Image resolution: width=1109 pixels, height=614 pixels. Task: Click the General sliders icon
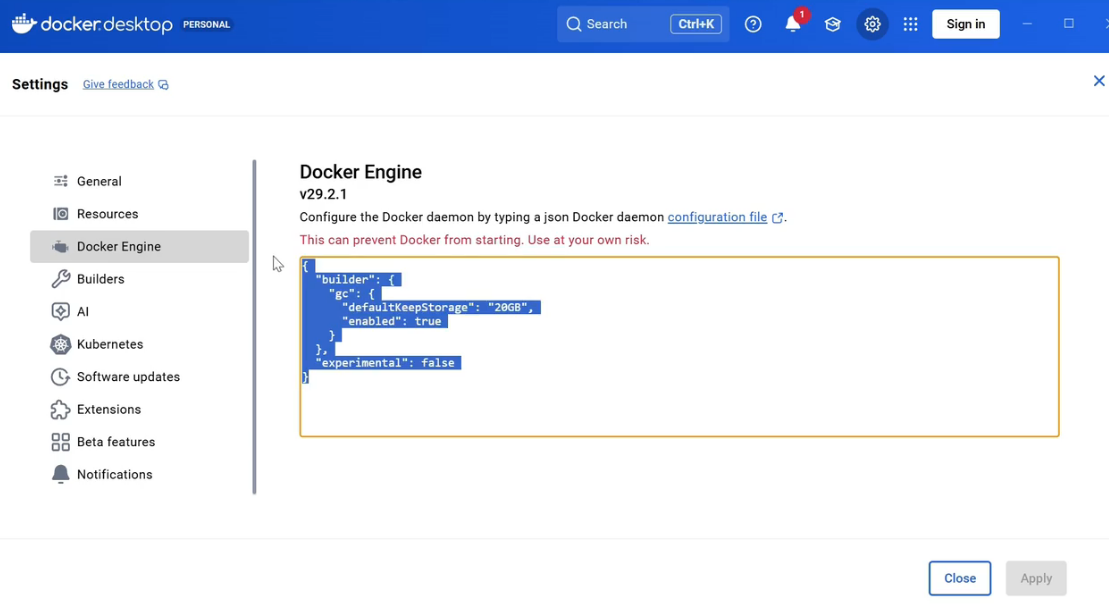(x=61, y=181)
